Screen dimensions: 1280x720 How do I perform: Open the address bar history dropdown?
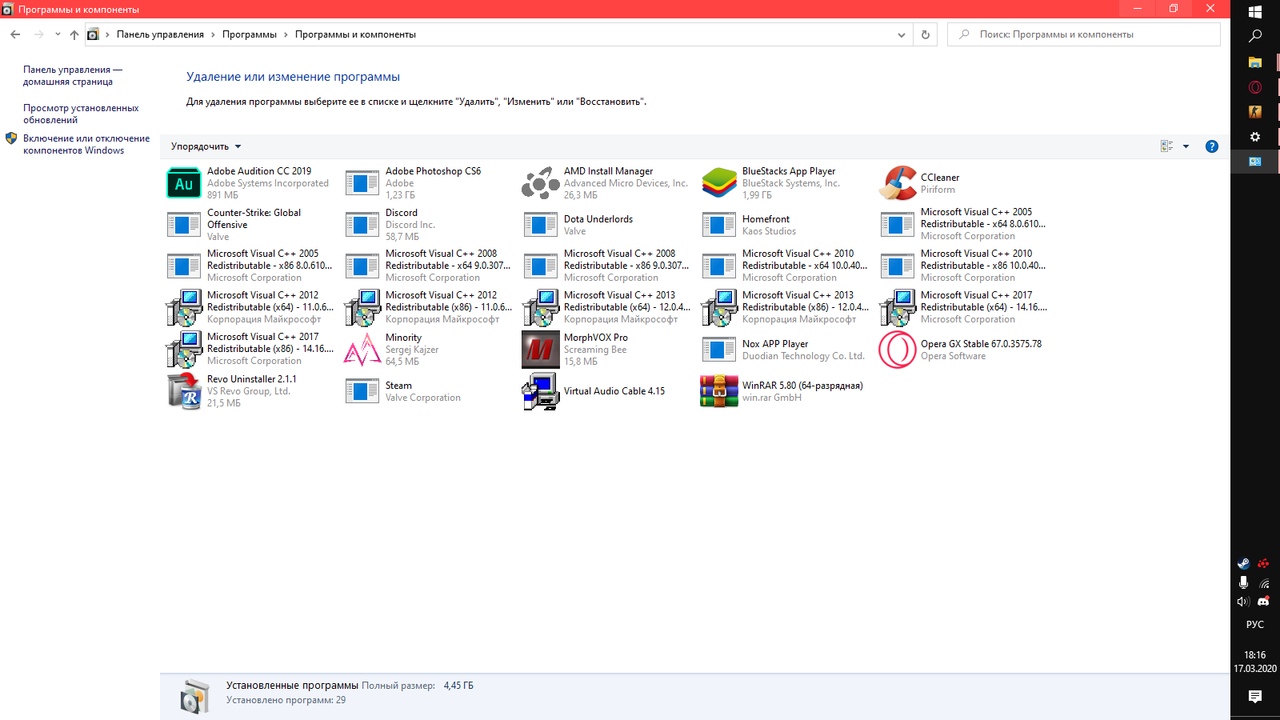902,34
